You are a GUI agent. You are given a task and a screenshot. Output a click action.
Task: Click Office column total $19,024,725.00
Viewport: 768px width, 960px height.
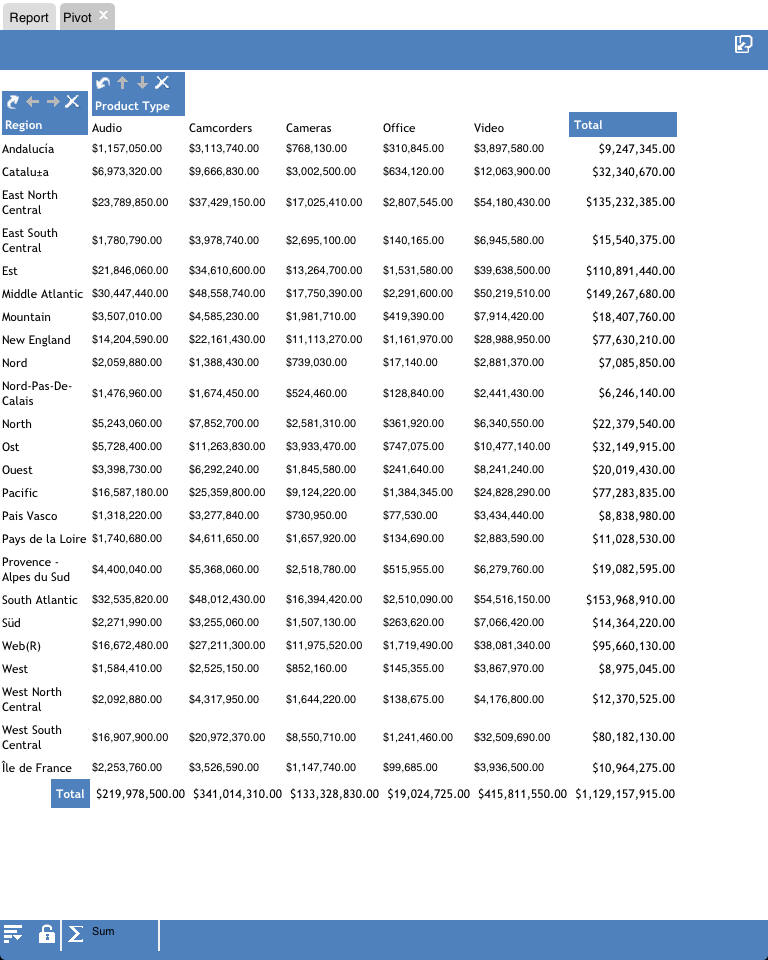(x=429, y=793)
